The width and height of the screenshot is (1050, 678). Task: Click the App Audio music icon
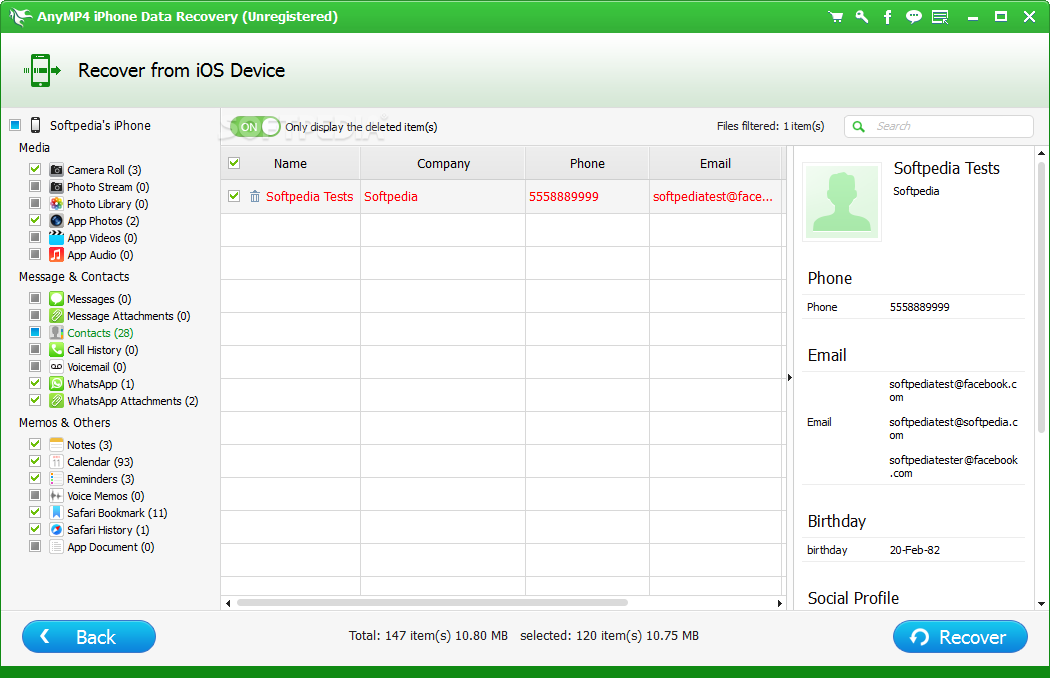(x=56, y=255)
